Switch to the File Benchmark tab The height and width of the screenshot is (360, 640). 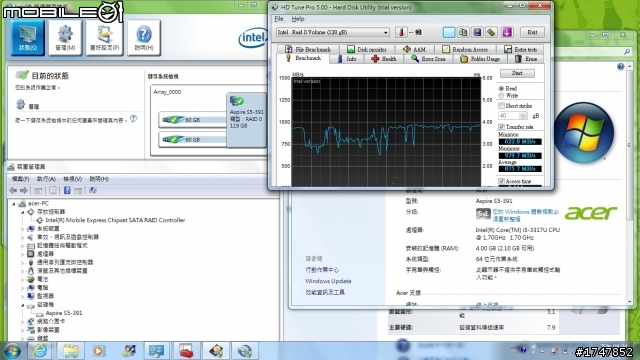(308, 49)
